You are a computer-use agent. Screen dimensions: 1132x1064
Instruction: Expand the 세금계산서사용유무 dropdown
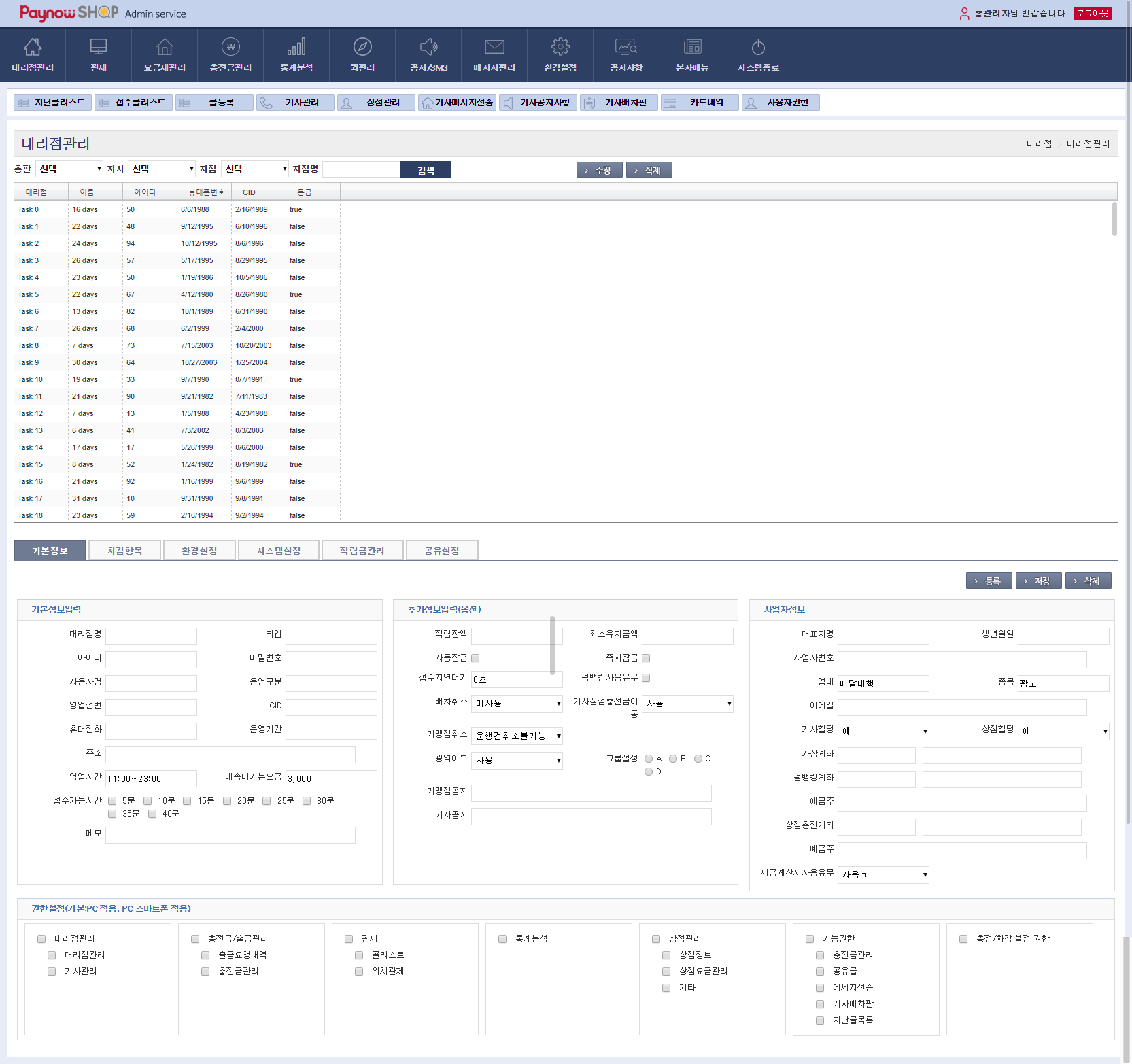point(883,875)
